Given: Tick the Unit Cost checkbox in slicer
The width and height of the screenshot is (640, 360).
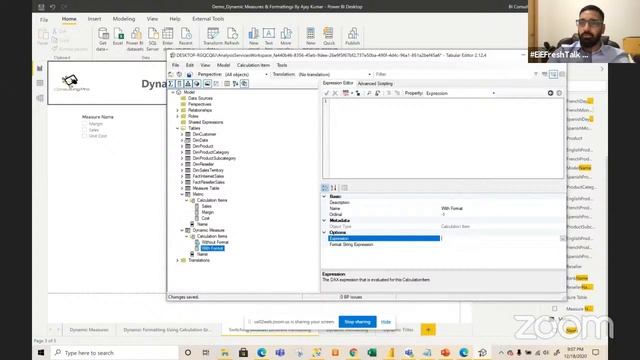Looking at the screenshot, I should pyautogui.click(x=84, y=136).
